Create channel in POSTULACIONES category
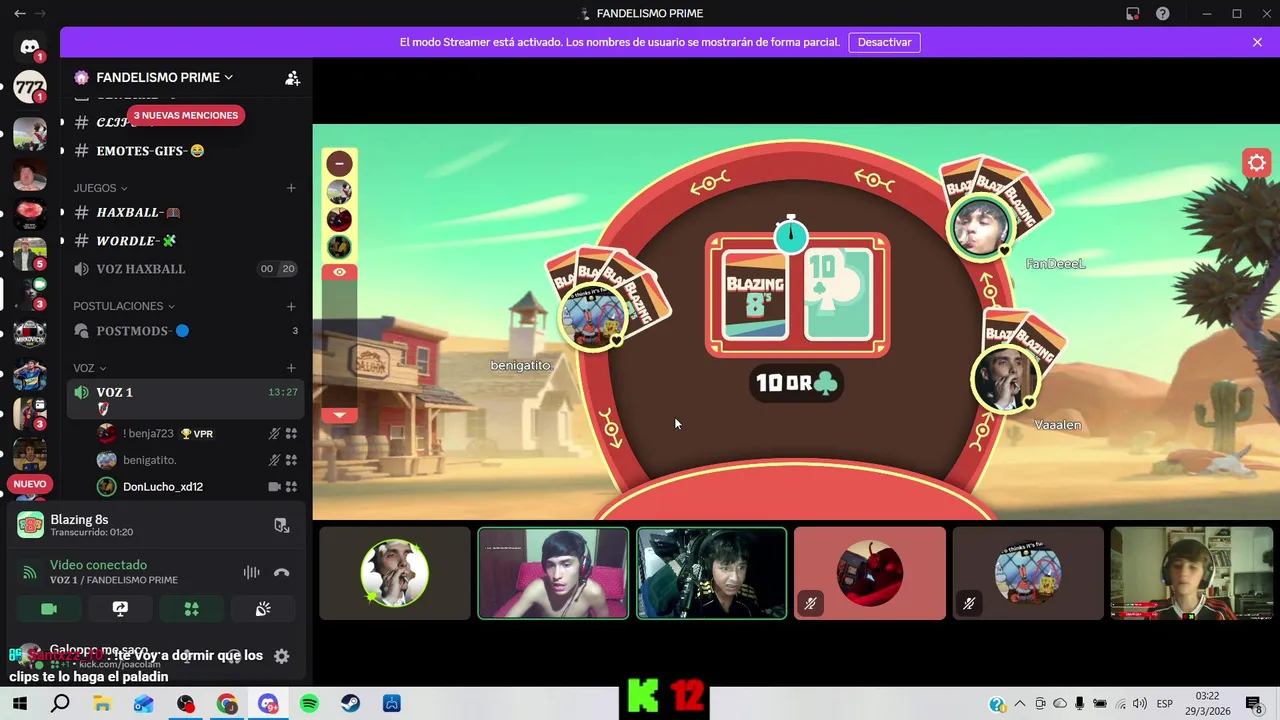 pos(291,306)
